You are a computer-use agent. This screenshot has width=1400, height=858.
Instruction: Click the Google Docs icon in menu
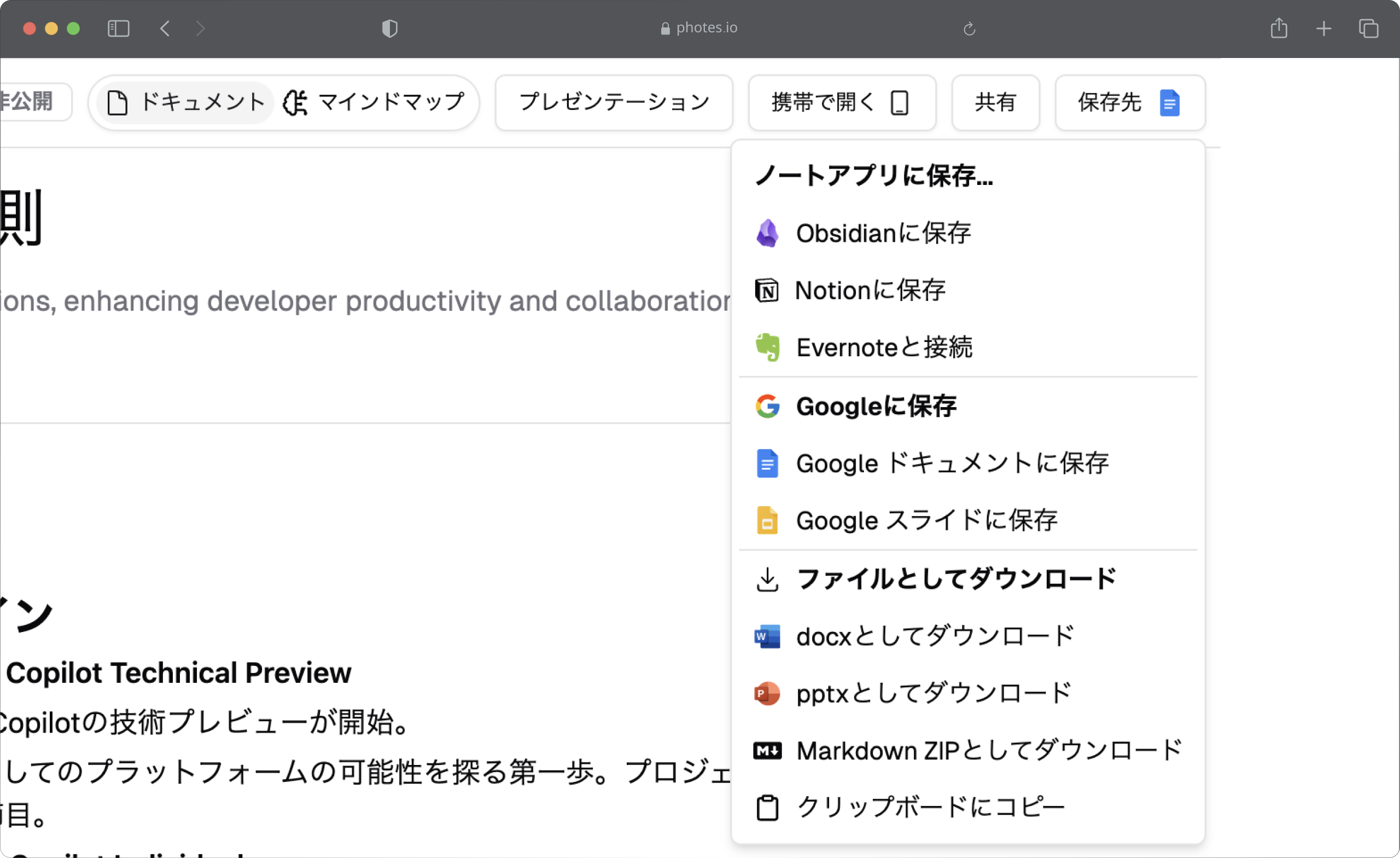click(x=767, y=463)
